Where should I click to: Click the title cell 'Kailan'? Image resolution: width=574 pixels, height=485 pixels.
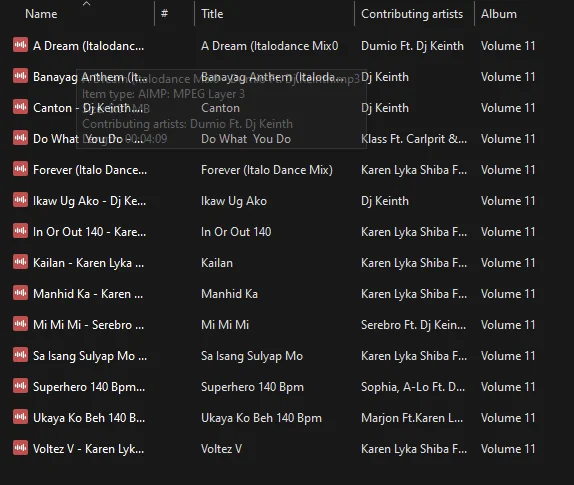click(217, 263)
